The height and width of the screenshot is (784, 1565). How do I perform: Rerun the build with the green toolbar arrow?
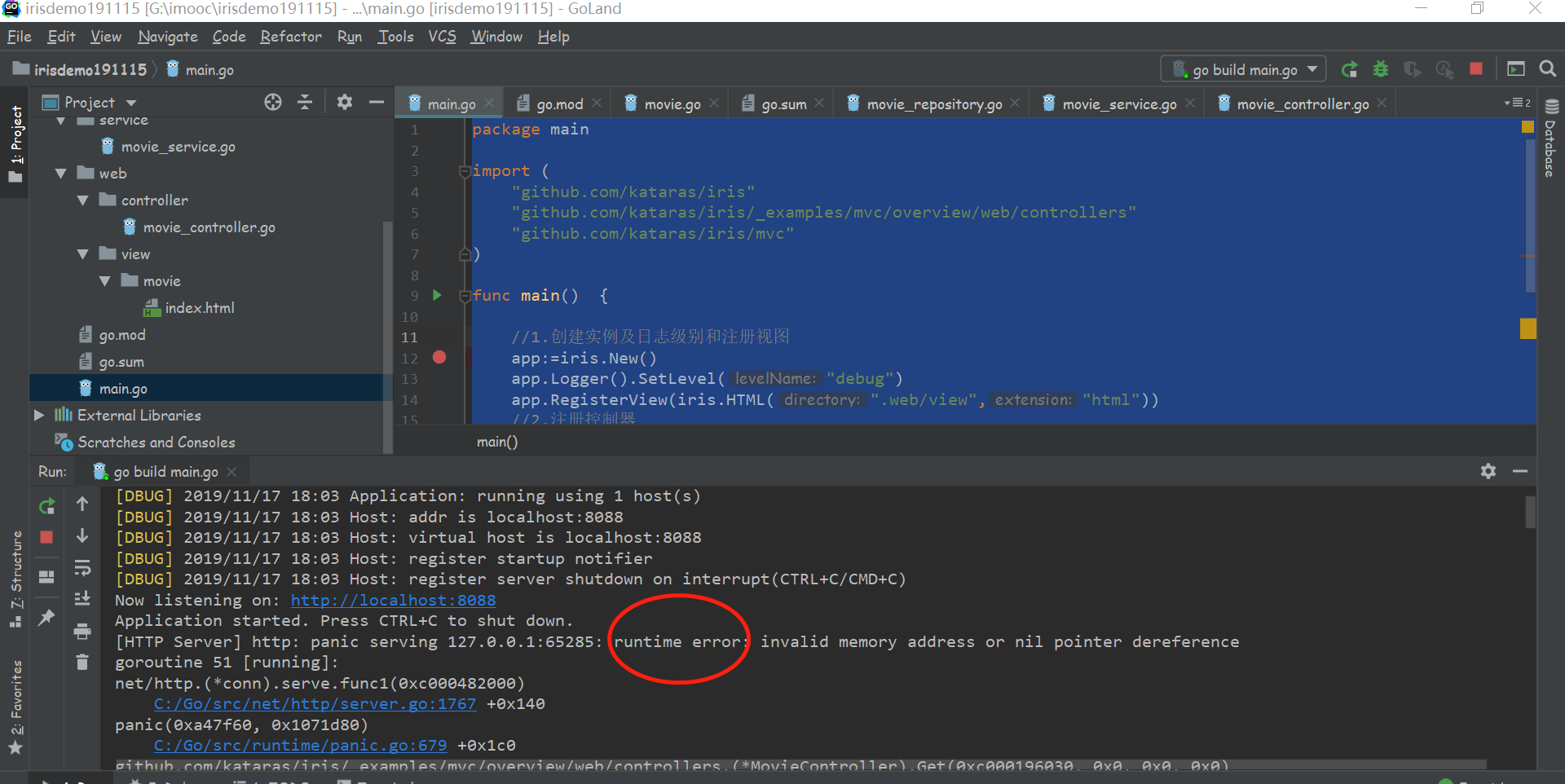click(1349, 69)
